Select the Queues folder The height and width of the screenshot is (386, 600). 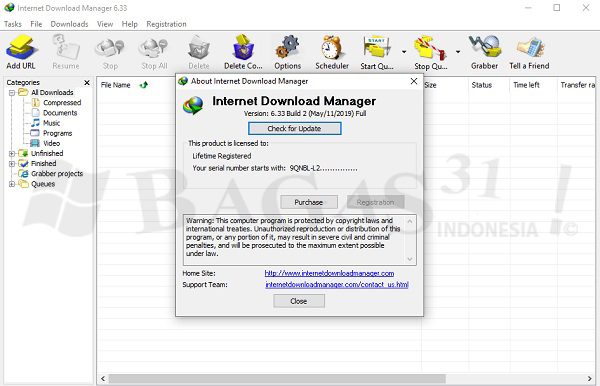point(37,184)
